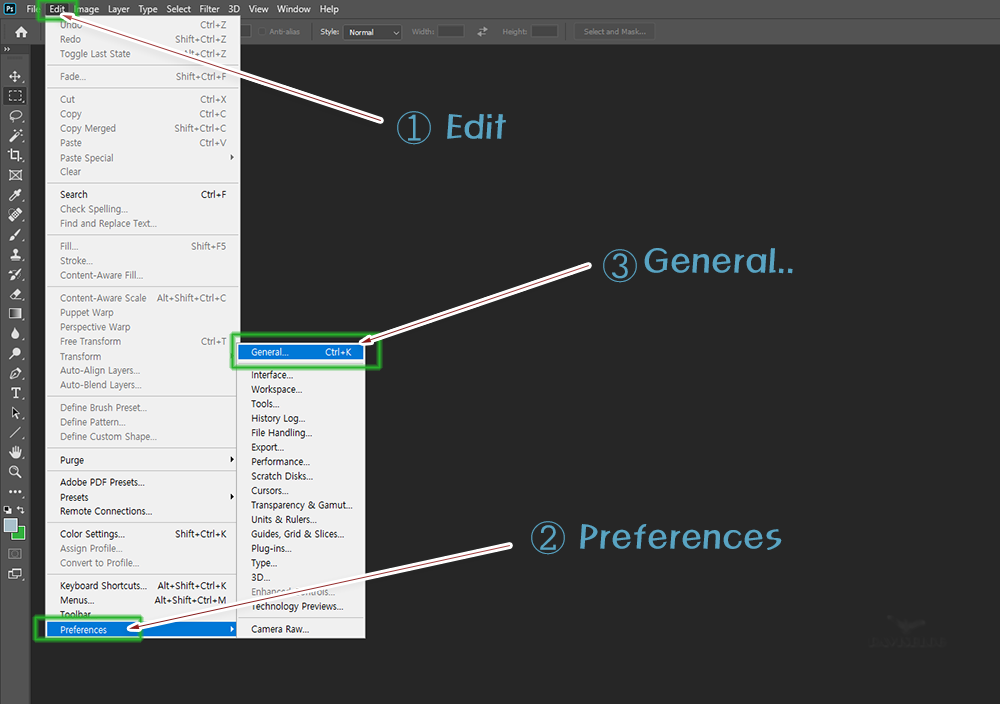The width and height of the screenshot is (1000, 704).
Task: Select the Gradient tool
Action: tap(15, 314)
